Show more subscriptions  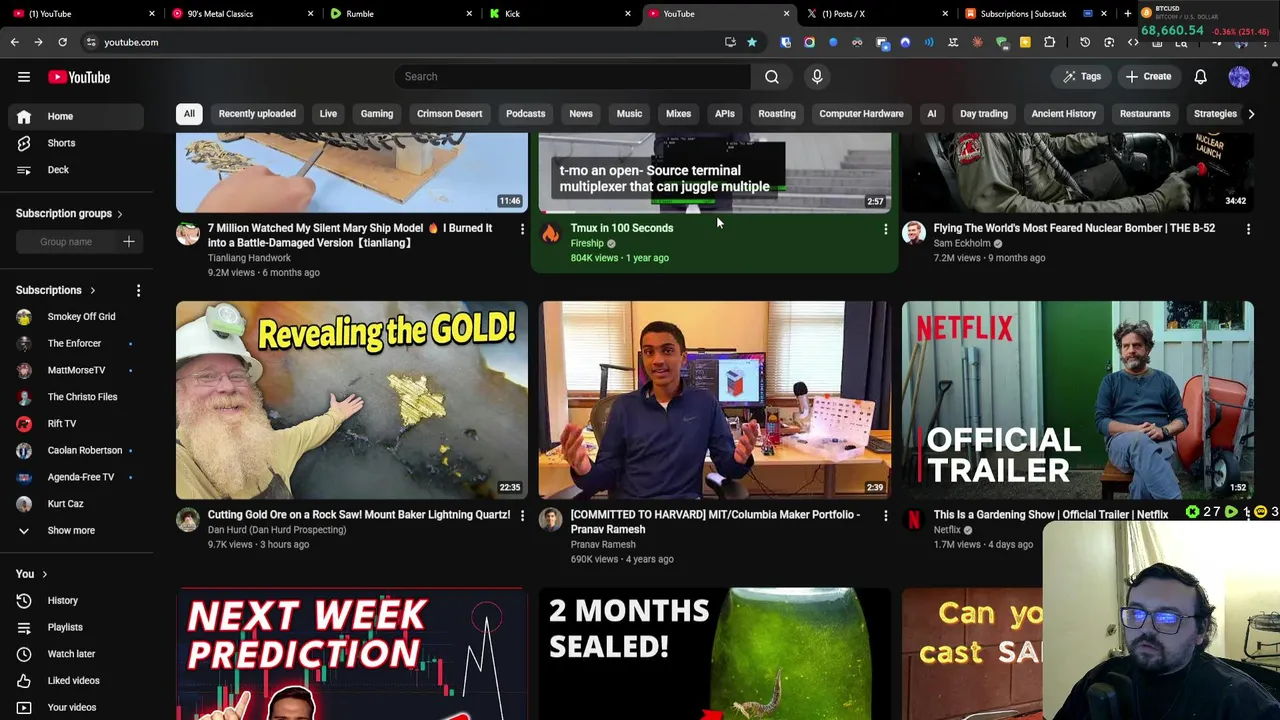tap(72, 530)
